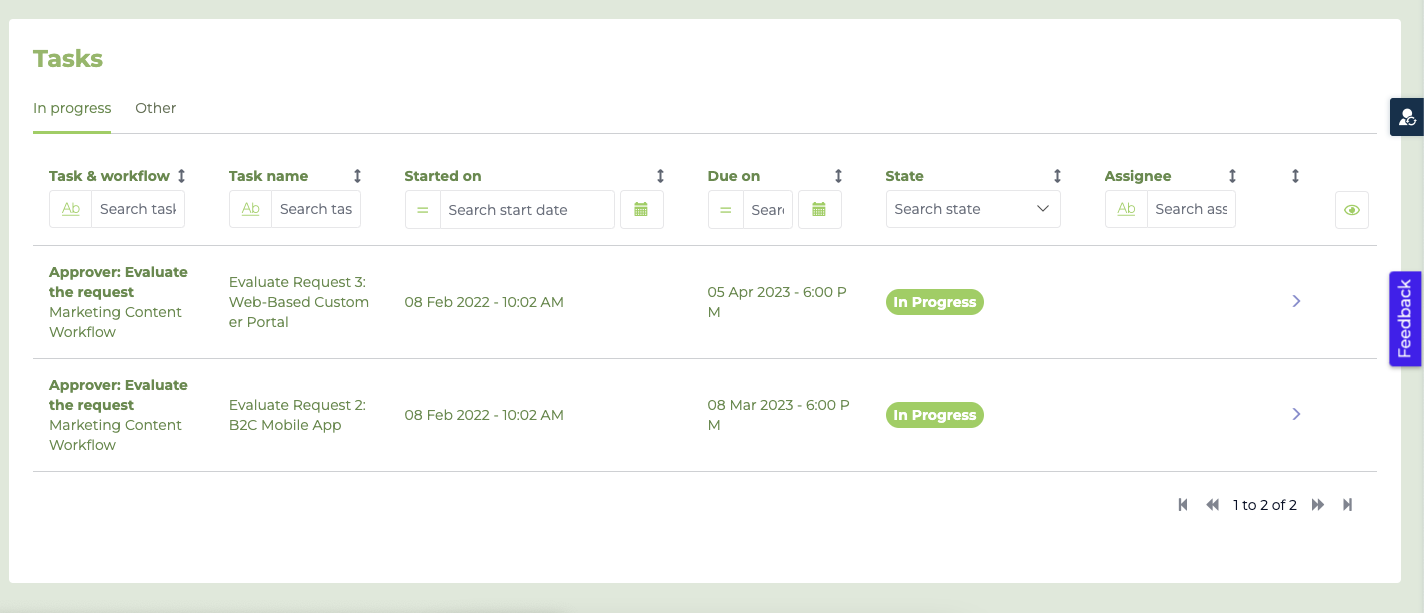Open Request 2 task with chevron arrow
1424x613 pixels.
(x=1296, y=414)
